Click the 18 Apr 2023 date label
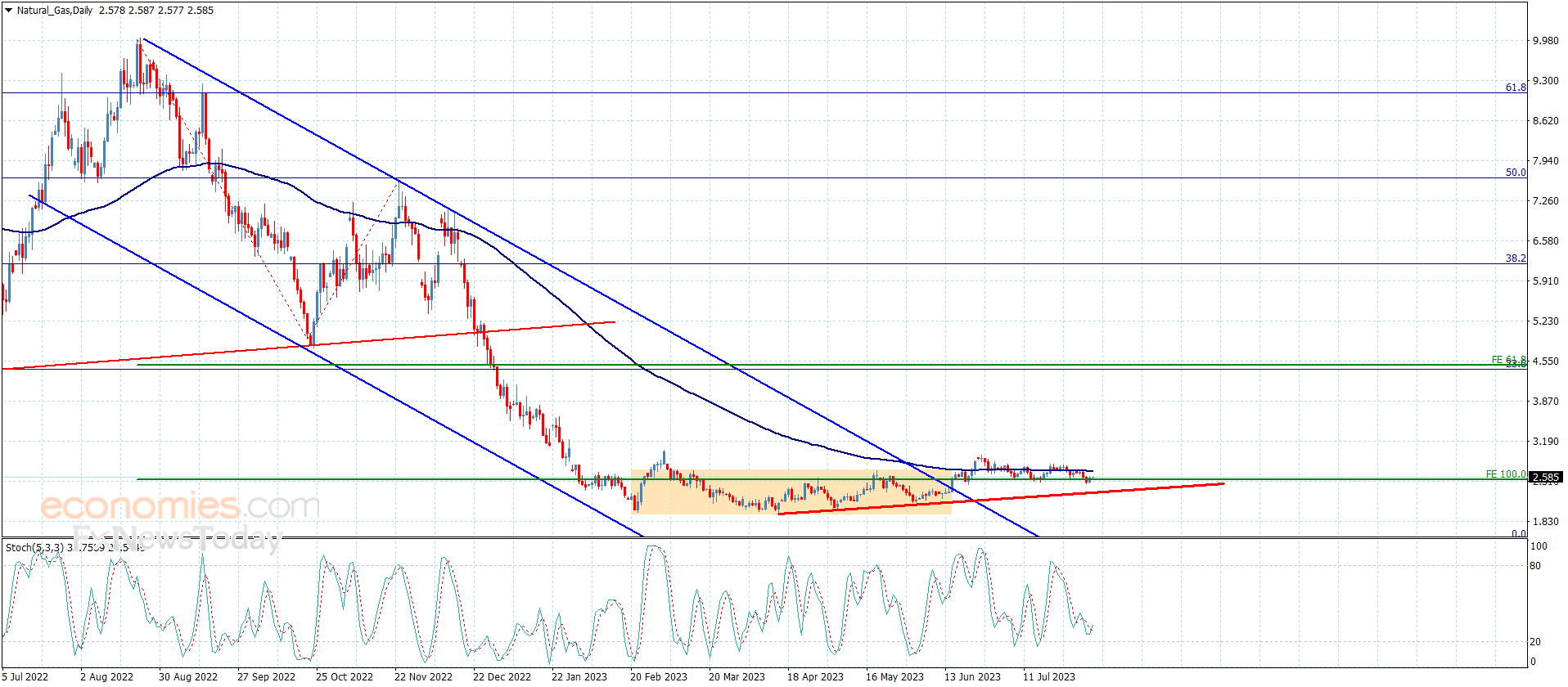Image resolution: width=1568 pixels, height=687 pixels. coord(815,677)
